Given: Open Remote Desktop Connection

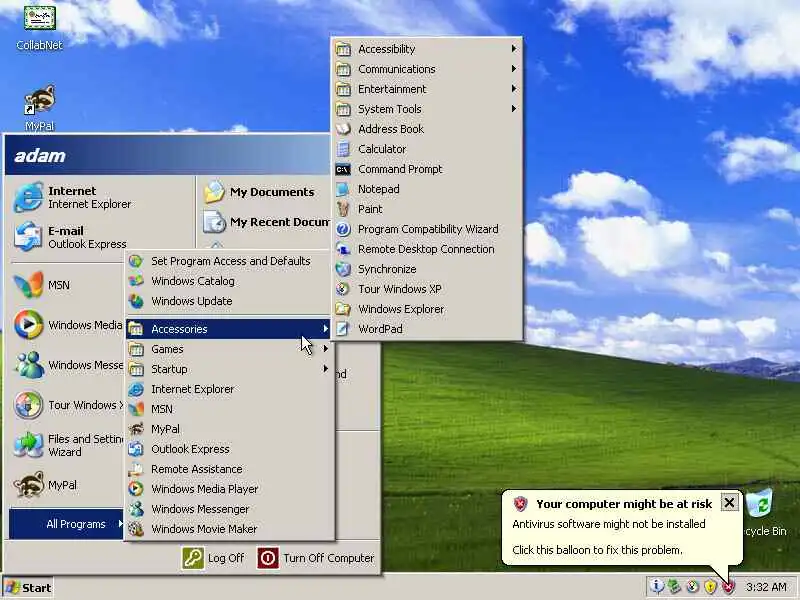Looking at the screenshot, I should coord(428,249).
